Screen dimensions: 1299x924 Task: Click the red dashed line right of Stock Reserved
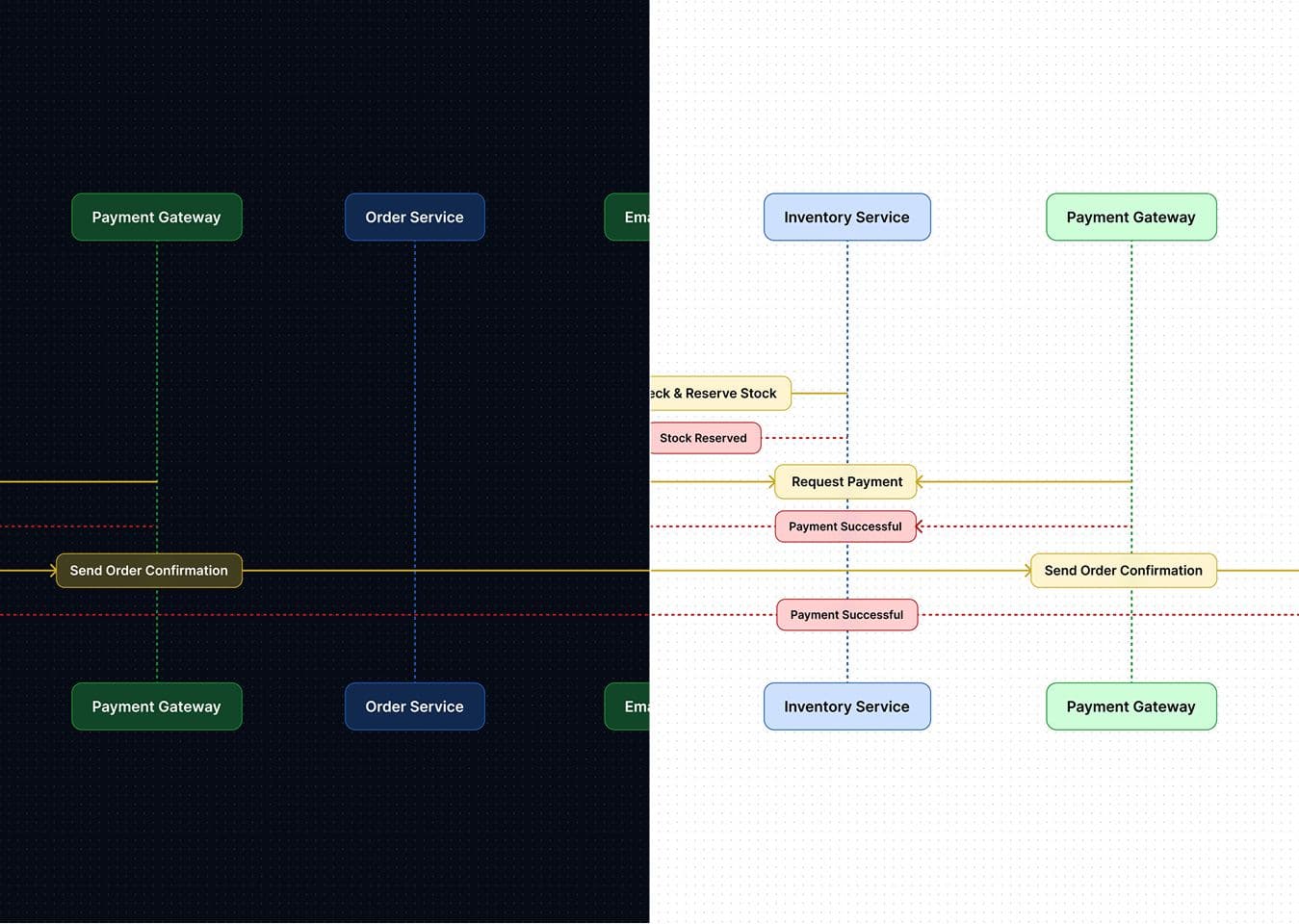803,438
